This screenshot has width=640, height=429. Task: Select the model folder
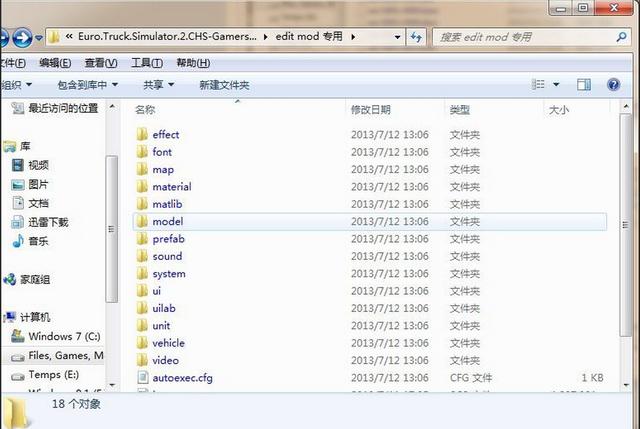click(369, 222)
